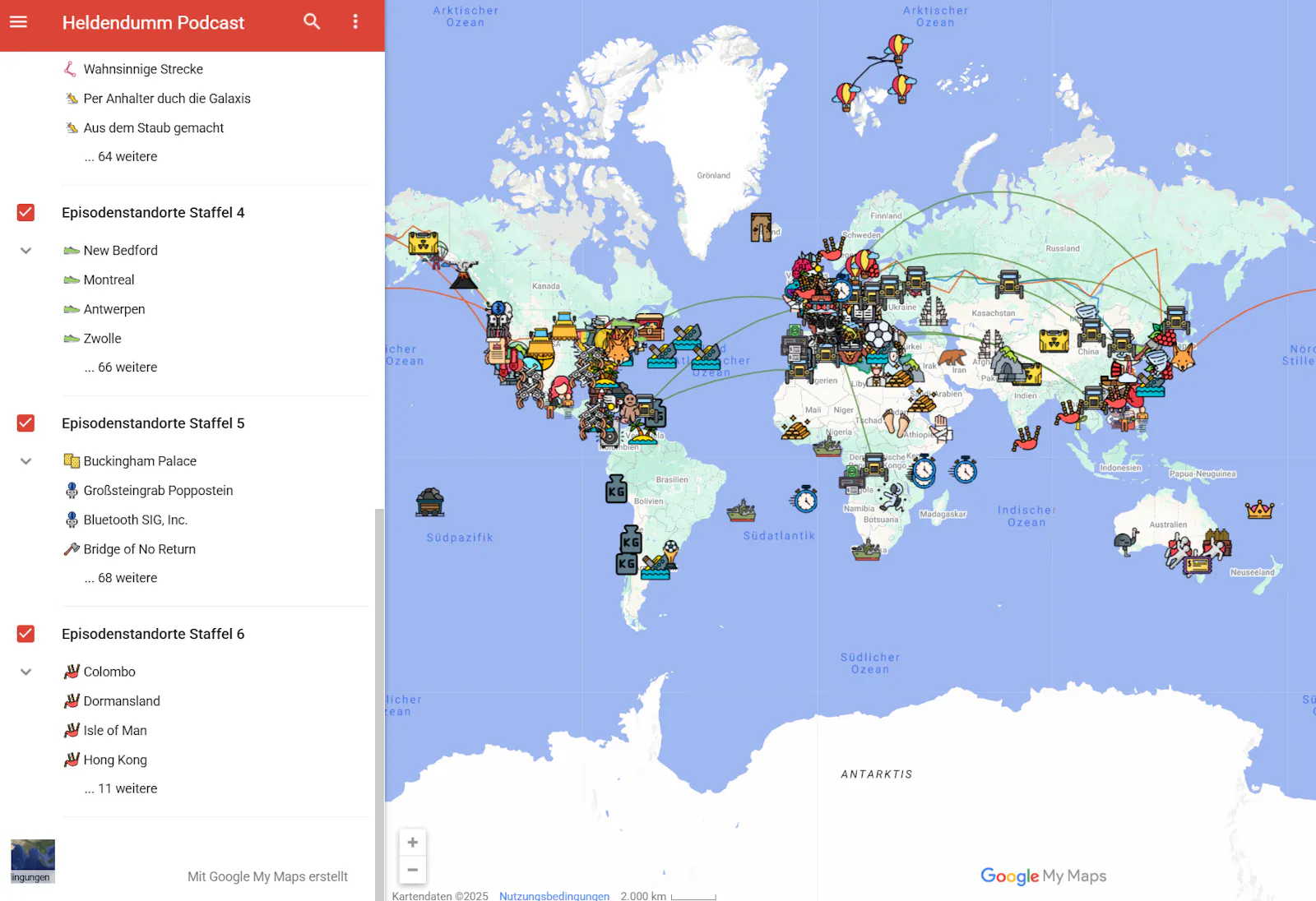Select Dormansland location
Viewport: 1316px width, 901px height.
122,700
